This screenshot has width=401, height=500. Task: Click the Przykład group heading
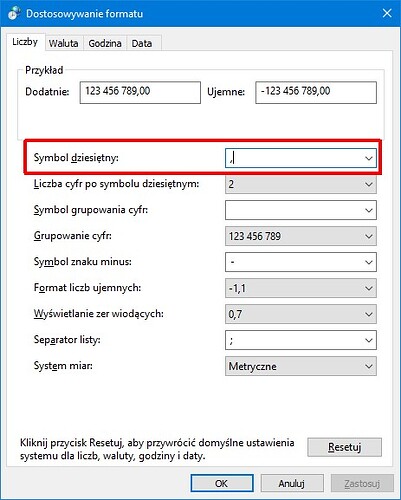coord(44,70)
